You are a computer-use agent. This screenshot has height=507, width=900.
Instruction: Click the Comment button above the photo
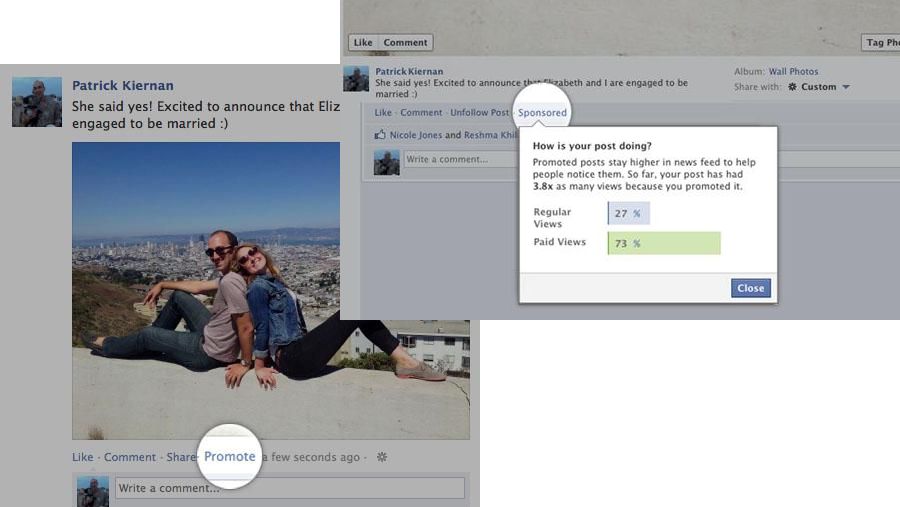(405, 42)
